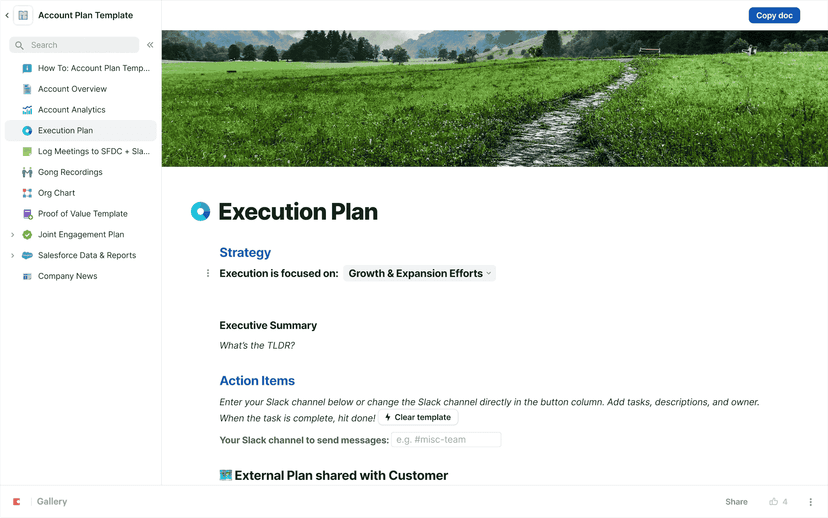The width and height of the screenshot is (828, 518).
Task: Open the three-dot more options menu
Action: tap(811, 502)
